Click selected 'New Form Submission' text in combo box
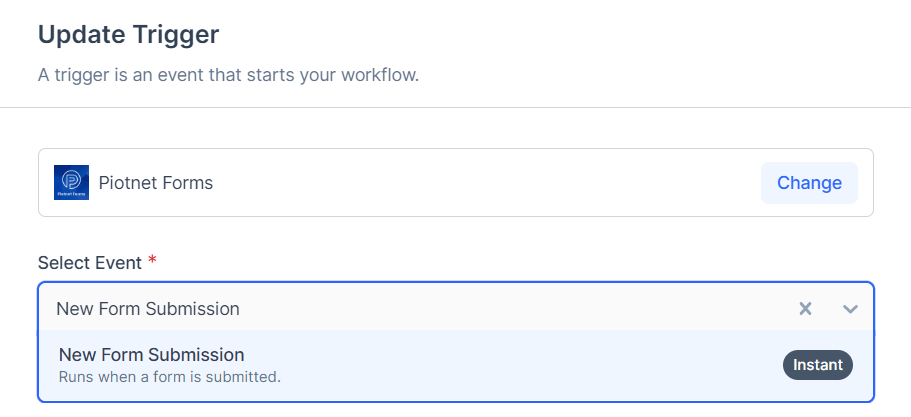 148,309
